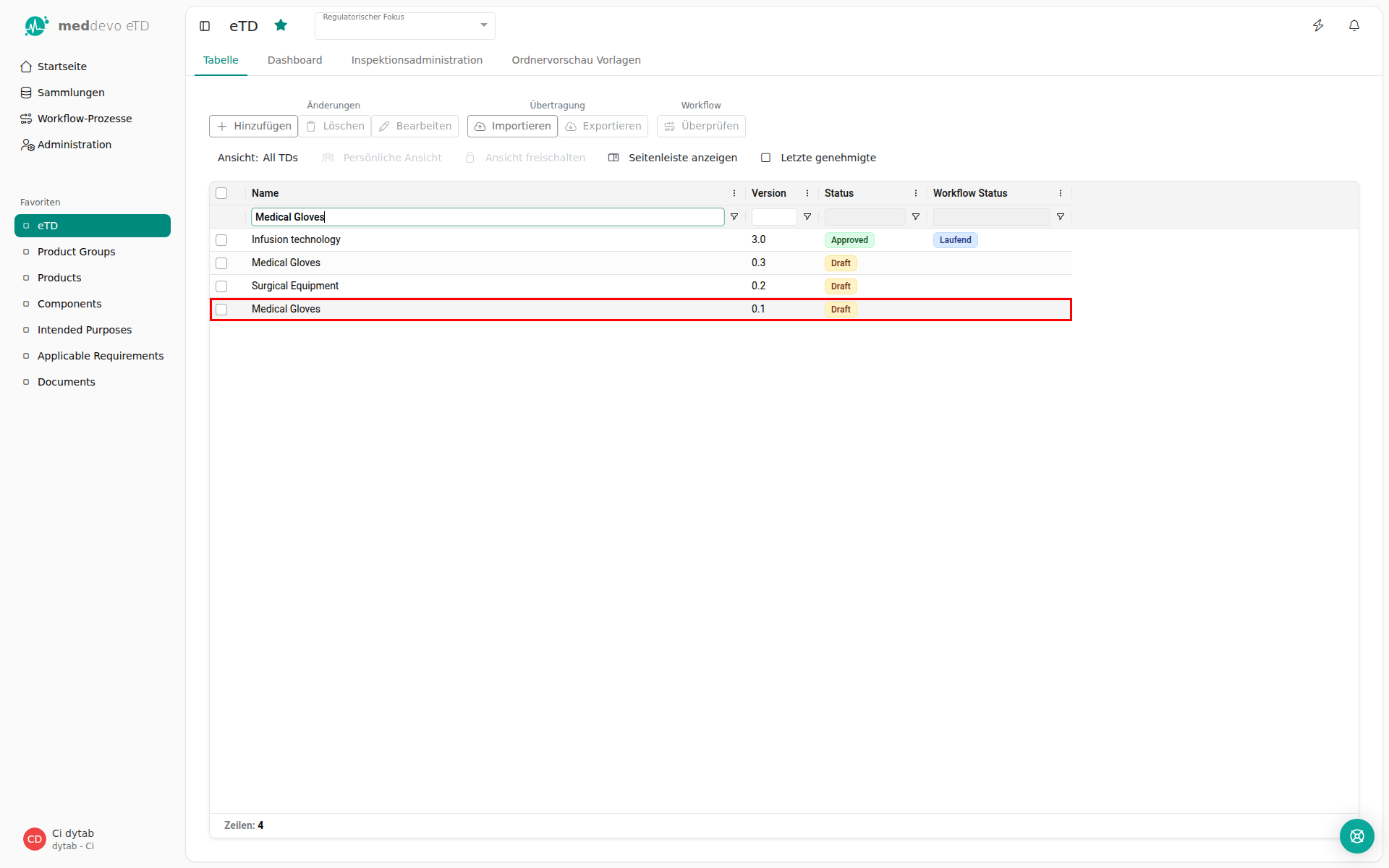This screenshot has width=1389, height=868.
Task: Open the teal help lifebuoy button
Action: 1357,836
